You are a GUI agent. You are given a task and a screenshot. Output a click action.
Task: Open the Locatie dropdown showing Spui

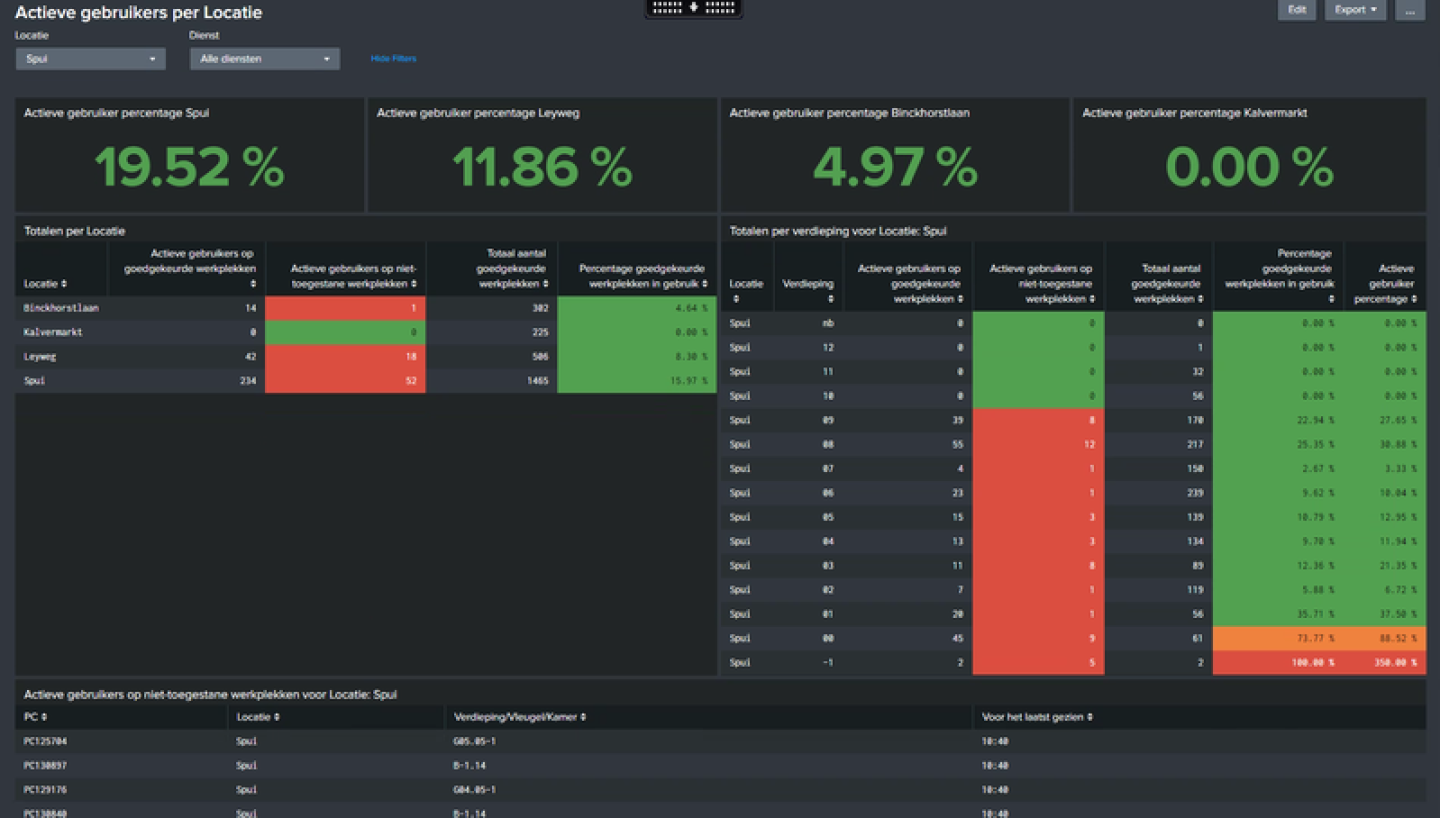pyautogui.click(x=90, y=59)
